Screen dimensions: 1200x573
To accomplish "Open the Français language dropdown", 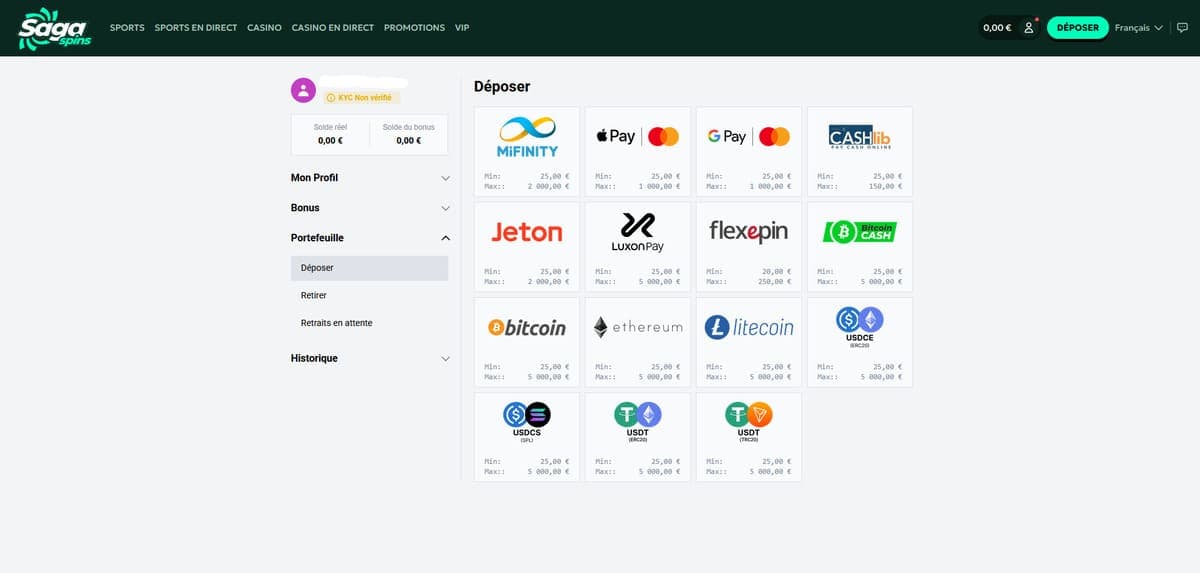I will [1138, 28].
